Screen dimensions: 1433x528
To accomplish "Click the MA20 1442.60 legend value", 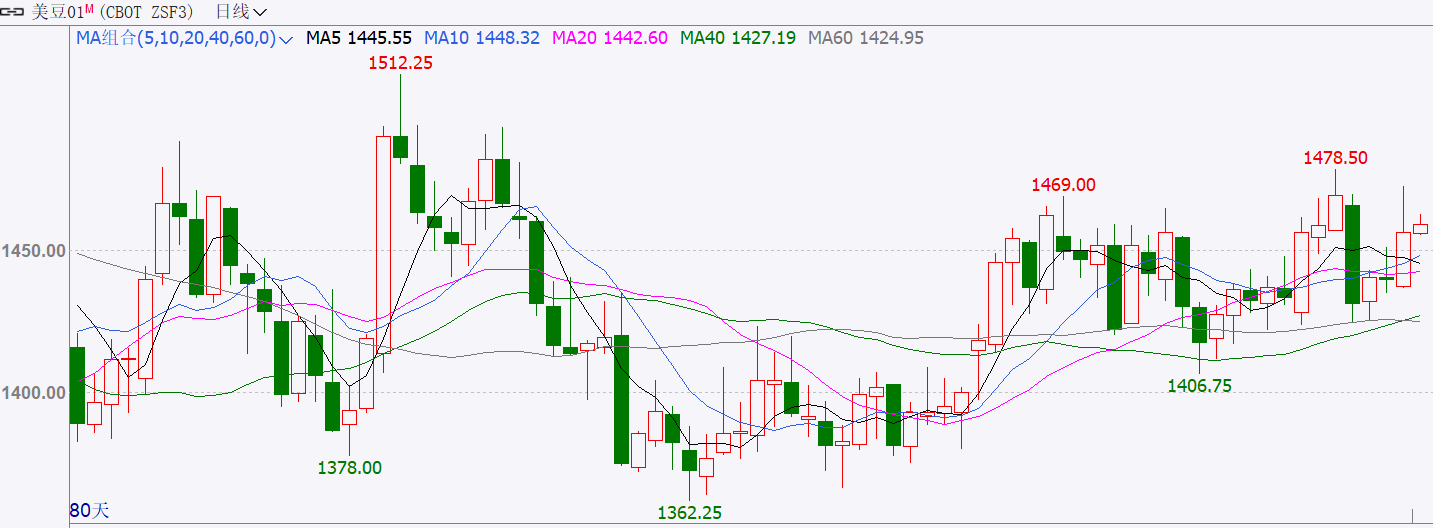I will pyautogui.click(x=609, y=38).
